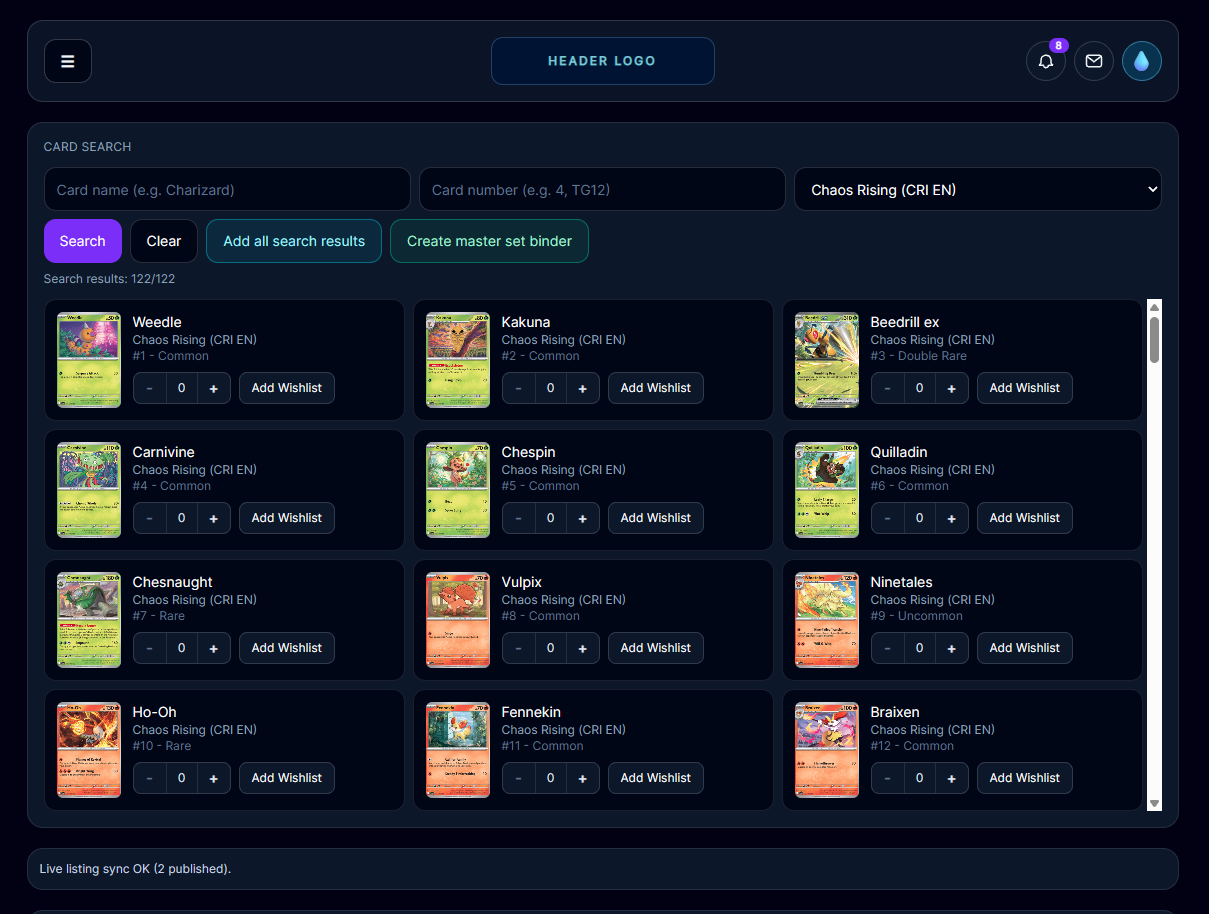The height and width of the screenshot is (914, 1209).
Task: Open the Beedrill ex card thumbnail
Action: 827,360
